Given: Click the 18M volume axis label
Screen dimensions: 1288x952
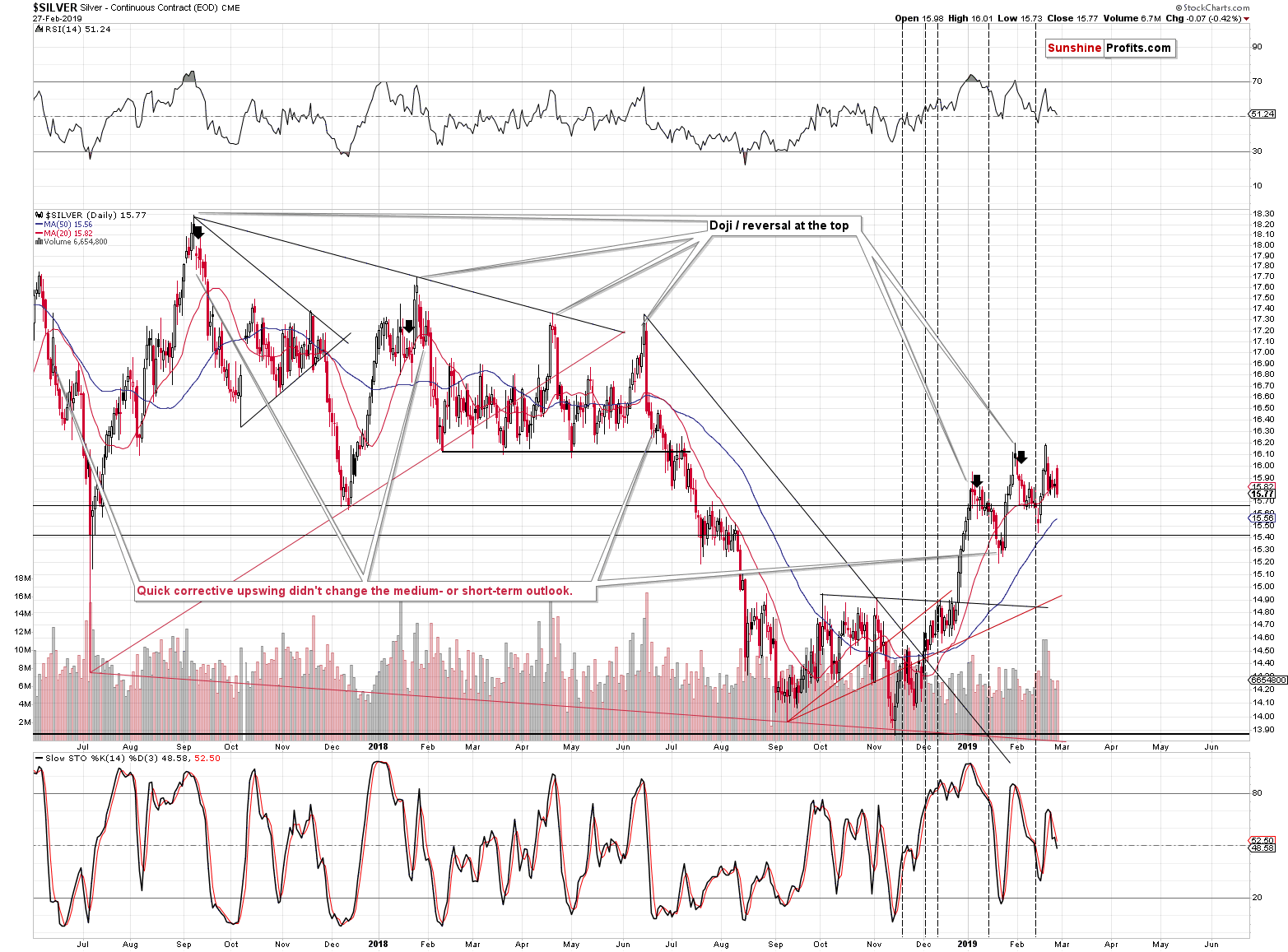Looking at the screenshot, I should pyautogui.click(x=23, y=578).
